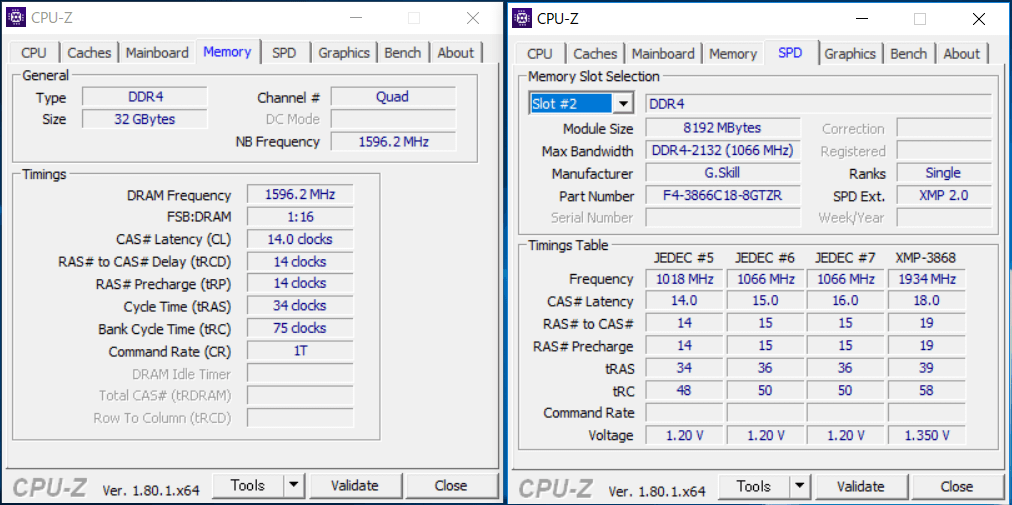Click the Ranks Single field

944,172
